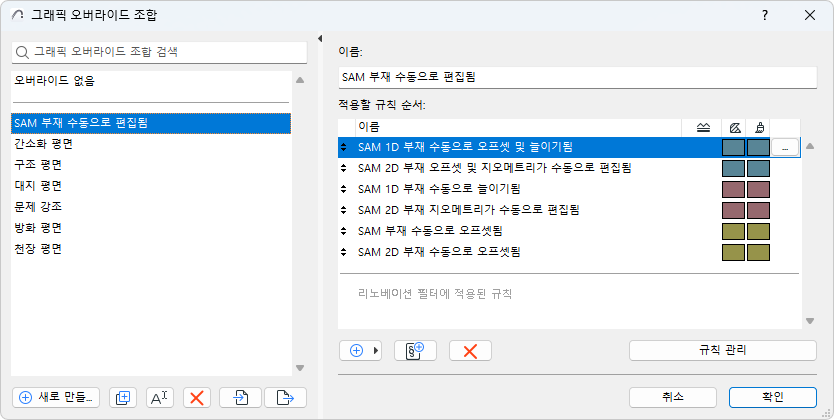Screen dimensions: 834x420
Task: Click the search magnifier icon
Action: point(22,52)
